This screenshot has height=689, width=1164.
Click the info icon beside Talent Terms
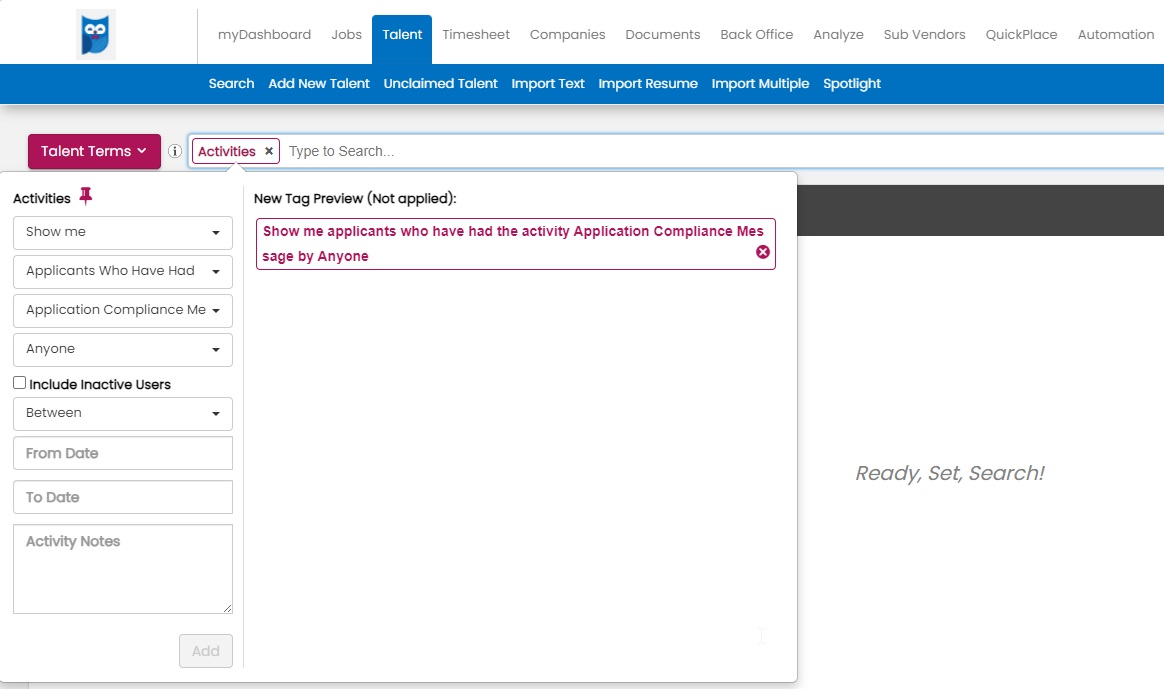coord(175,151)
